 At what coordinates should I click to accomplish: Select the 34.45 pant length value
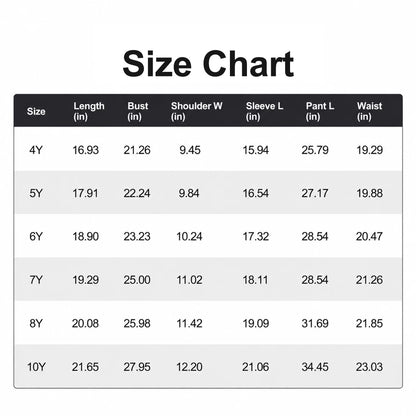pos(315,367)
